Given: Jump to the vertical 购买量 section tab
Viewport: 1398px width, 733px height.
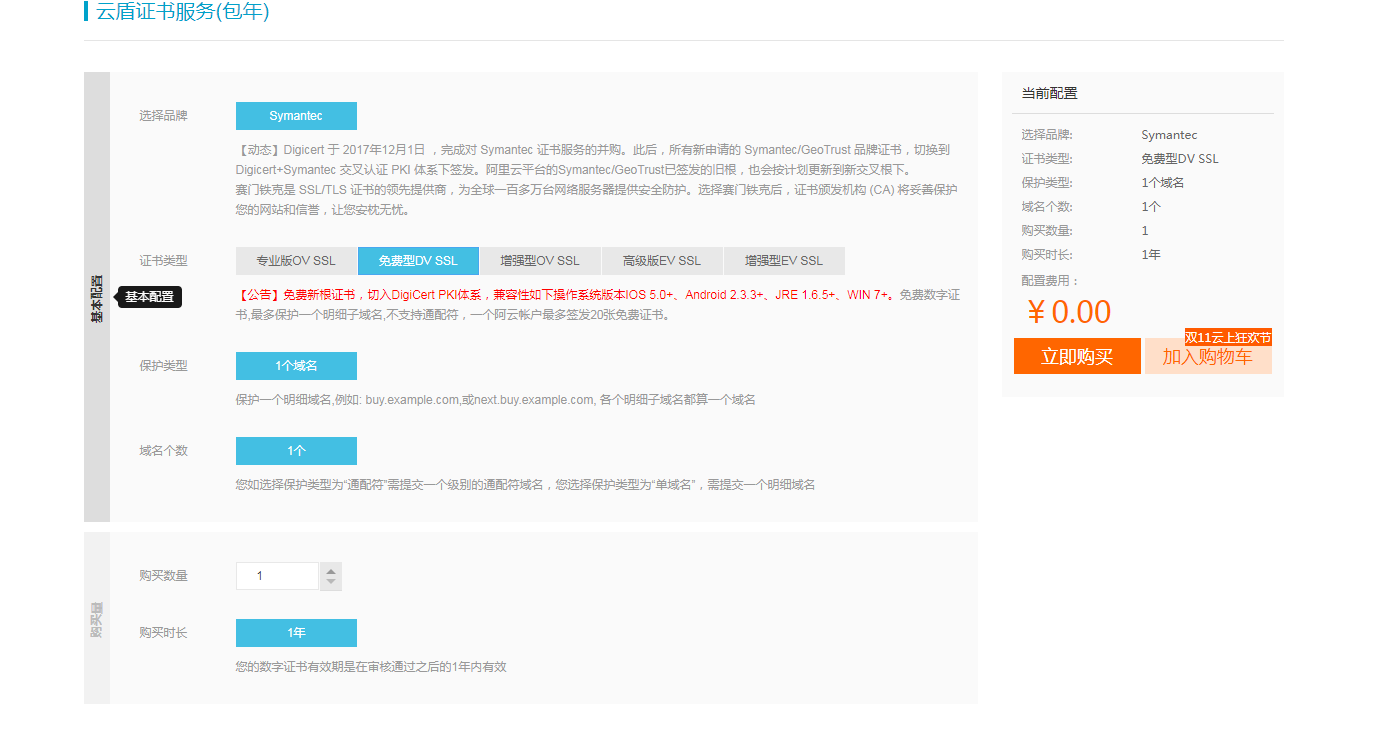Looking at the screenshot, I should click(x=97, y=618).
